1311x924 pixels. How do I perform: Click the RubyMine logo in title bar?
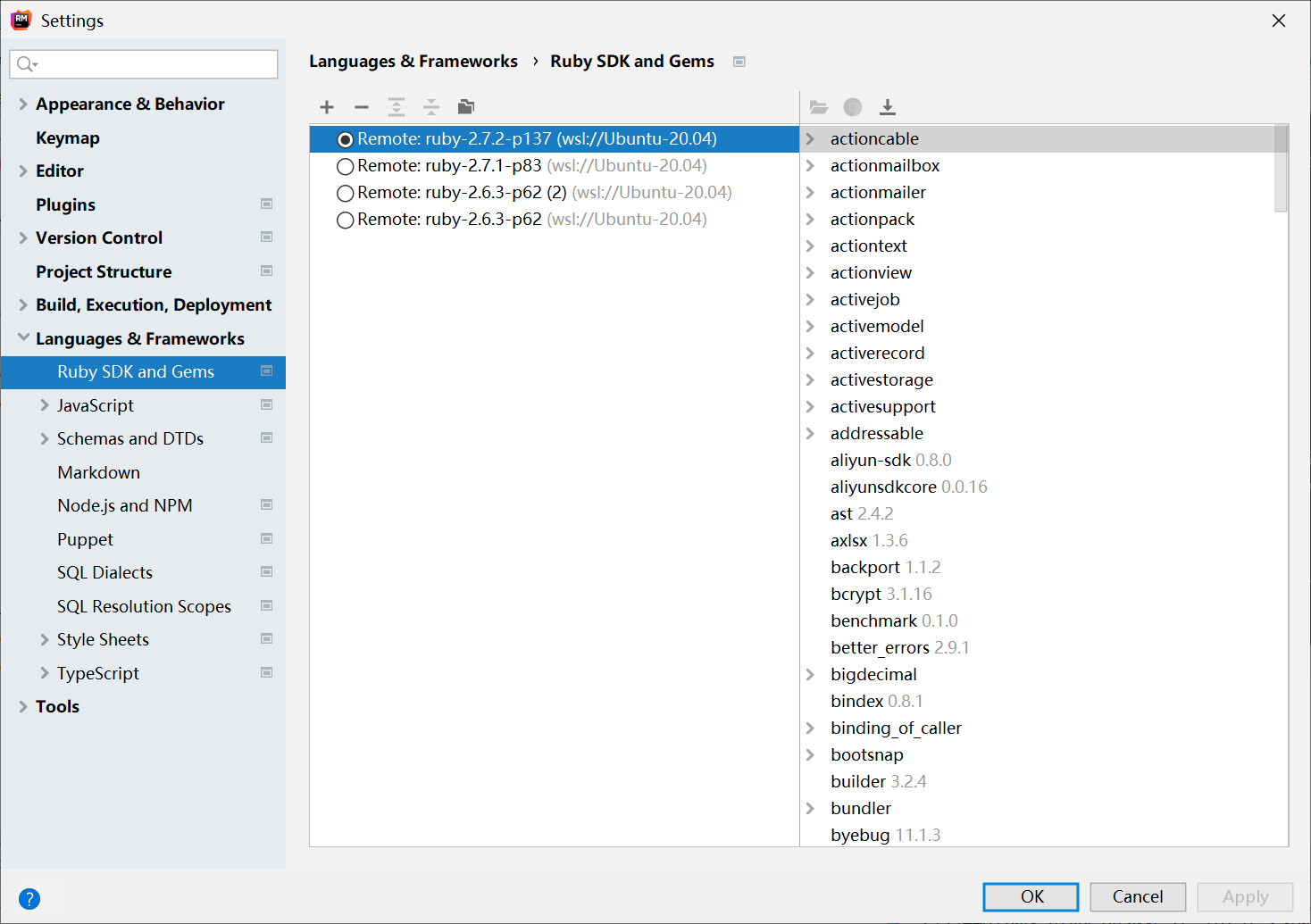21,20
